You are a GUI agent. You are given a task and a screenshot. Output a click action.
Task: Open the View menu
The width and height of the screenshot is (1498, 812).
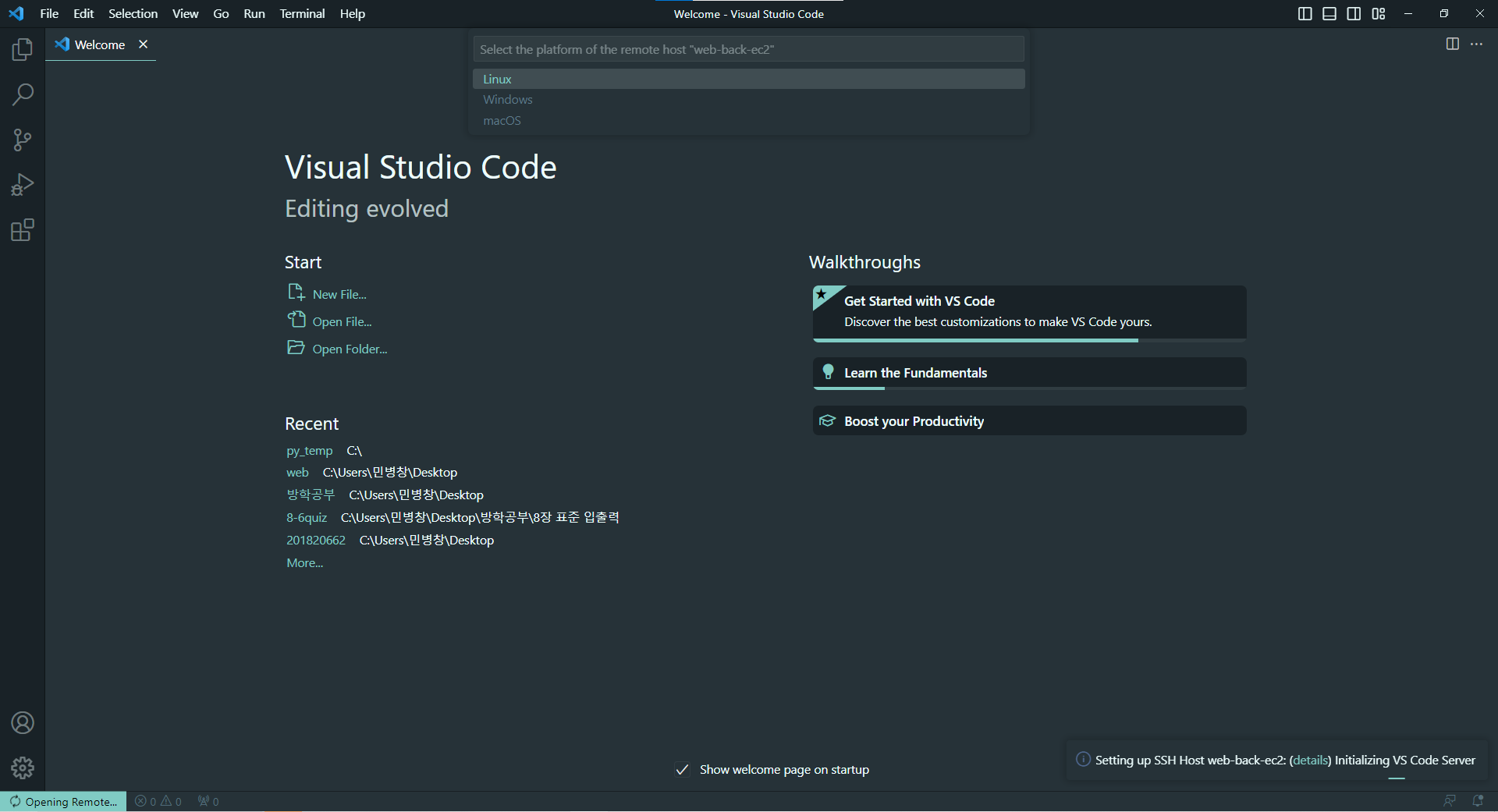click(x=185, y=13)
